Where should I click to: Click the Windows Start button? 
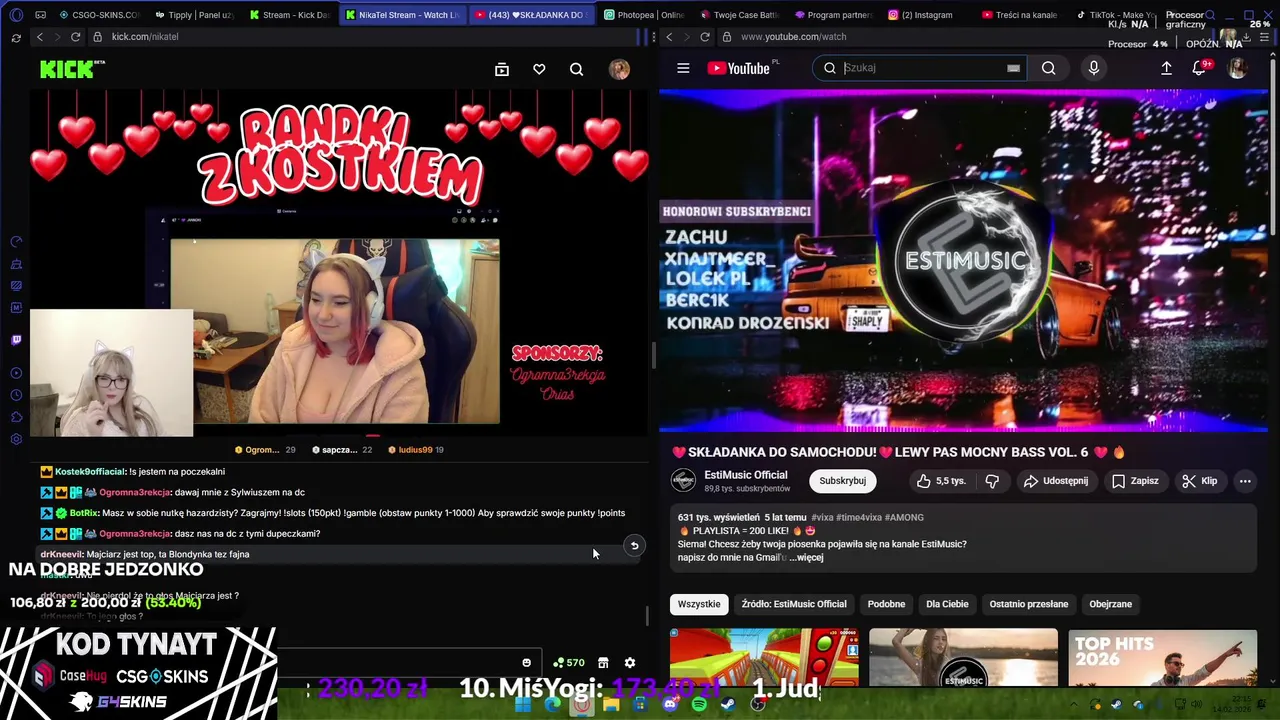pos(523,704)
